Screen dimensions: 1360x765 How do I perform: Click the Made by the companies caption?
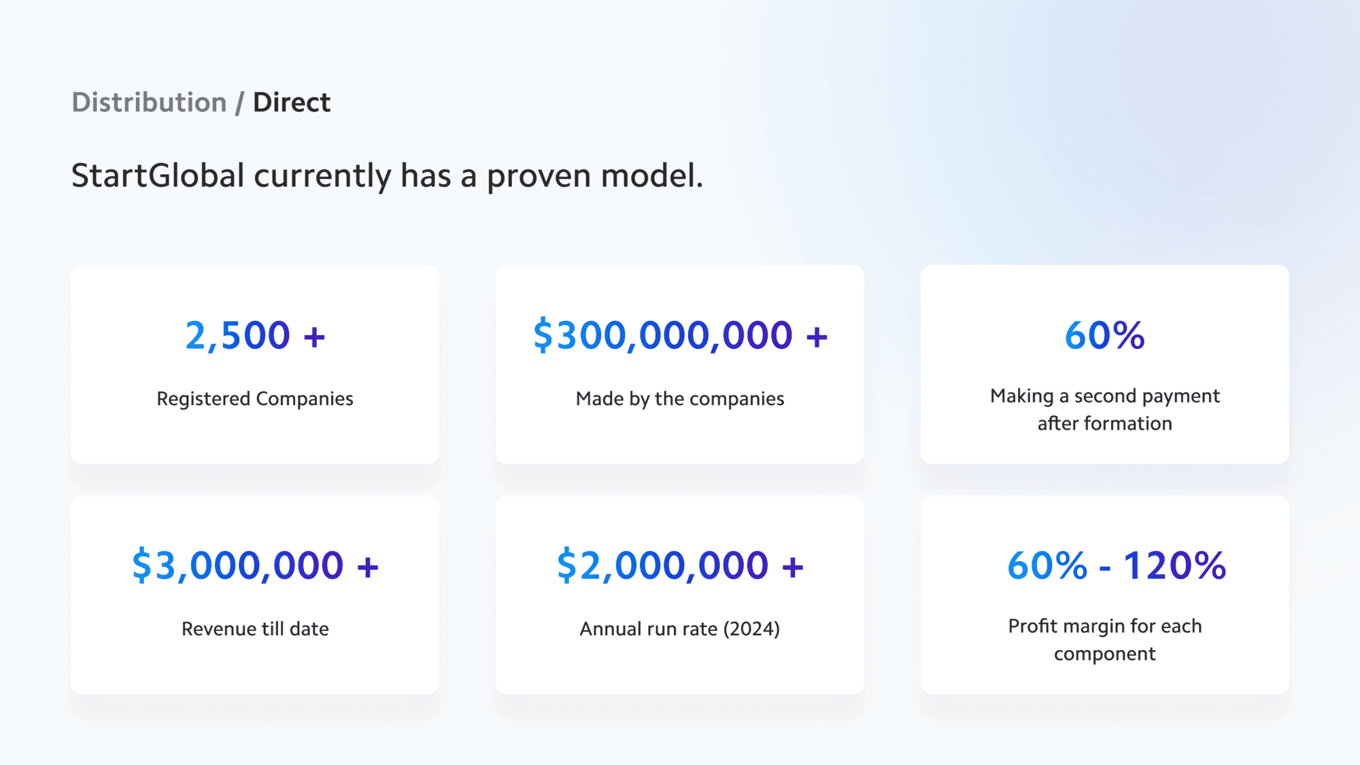pyautogui.click(x=680, y=399)
